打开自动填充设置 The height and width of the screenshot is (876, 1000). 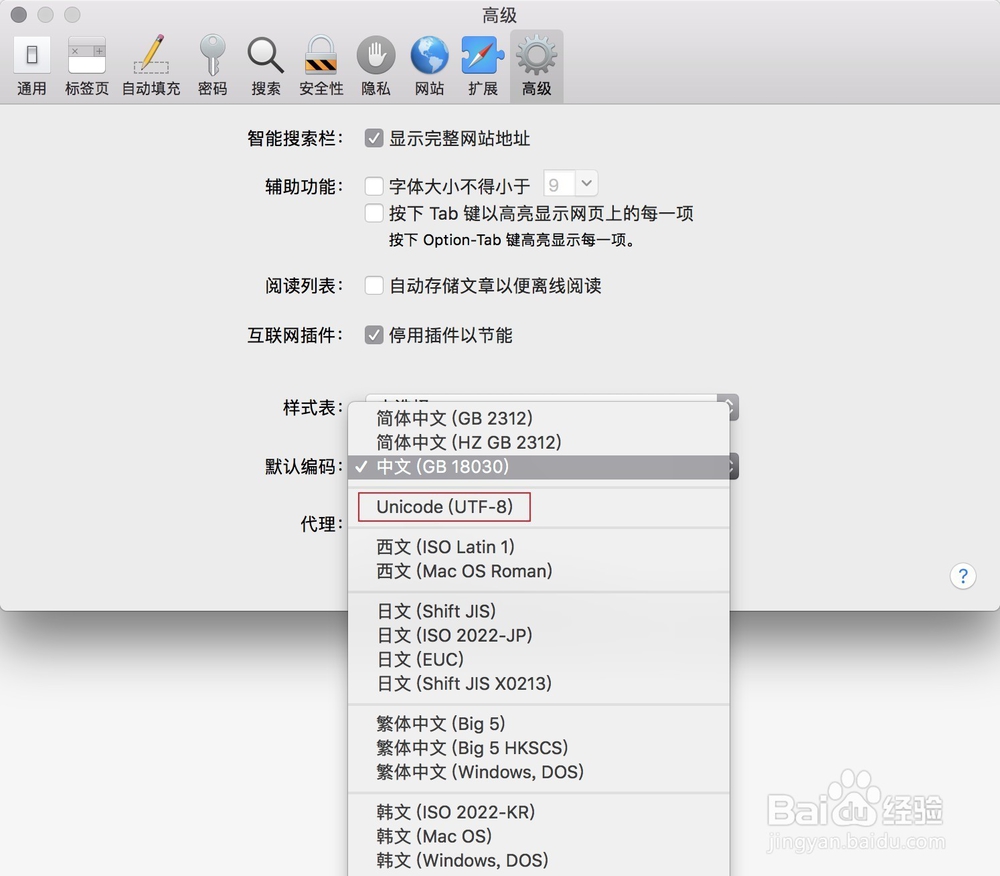[x=150, y=63]
